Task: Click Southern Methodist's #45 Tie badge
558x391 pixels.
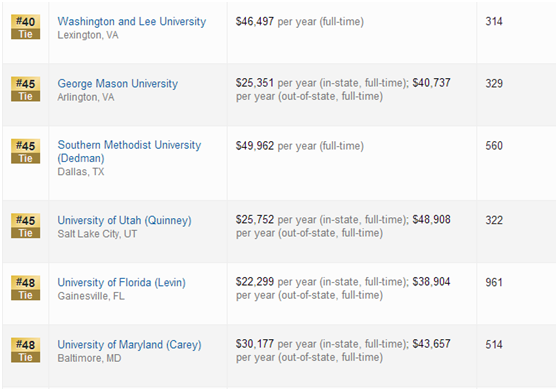Action: click(26, 151)
